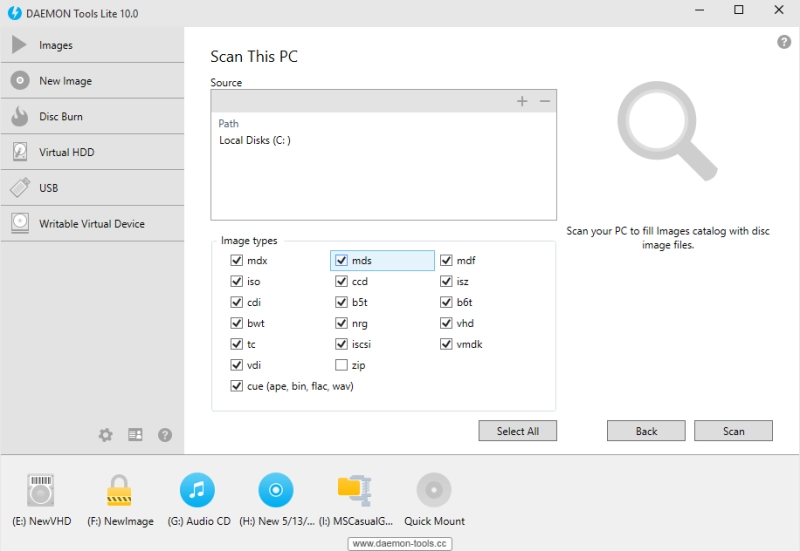Screen dimensions: 800x551
Task: Toggle the iso checkbox
Action: (236, 281)
